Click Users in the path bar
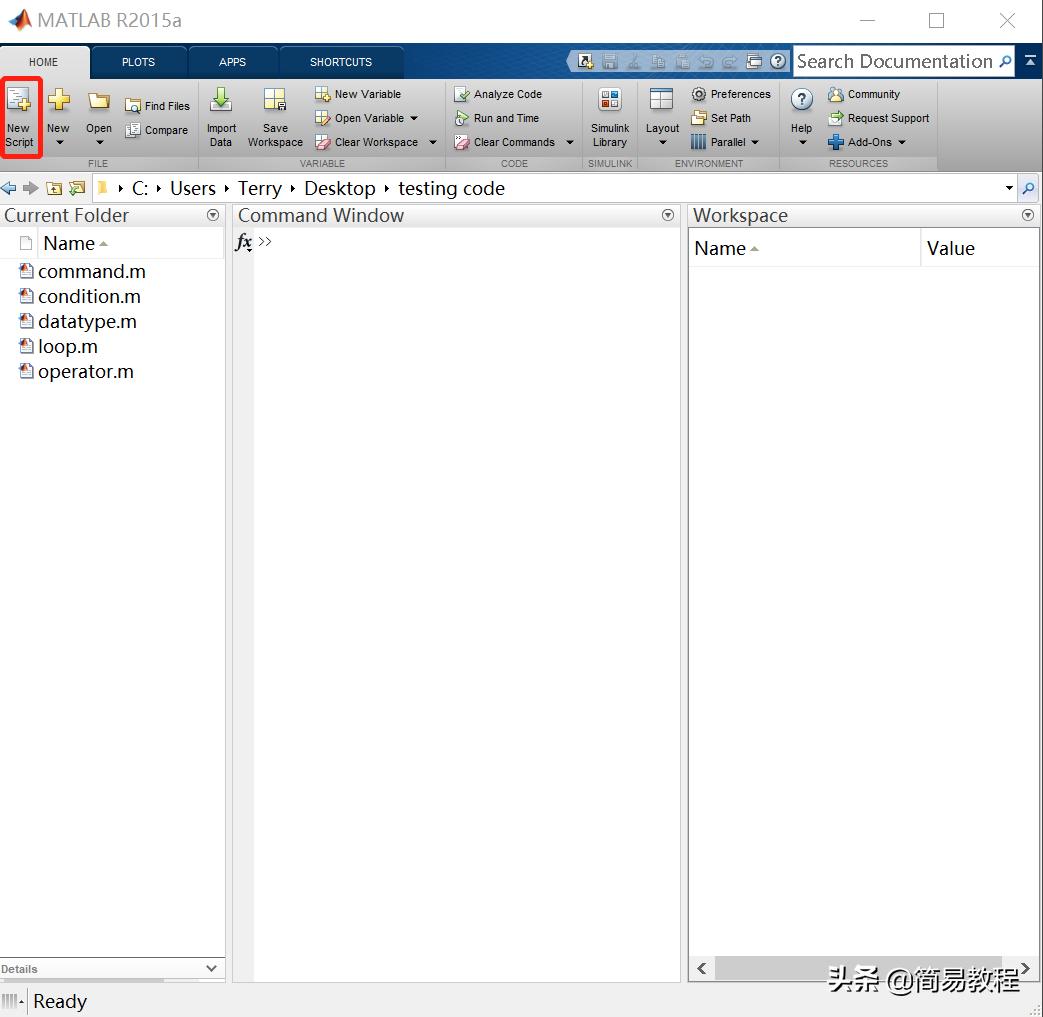1043x1017 pixels. [193, 188]
